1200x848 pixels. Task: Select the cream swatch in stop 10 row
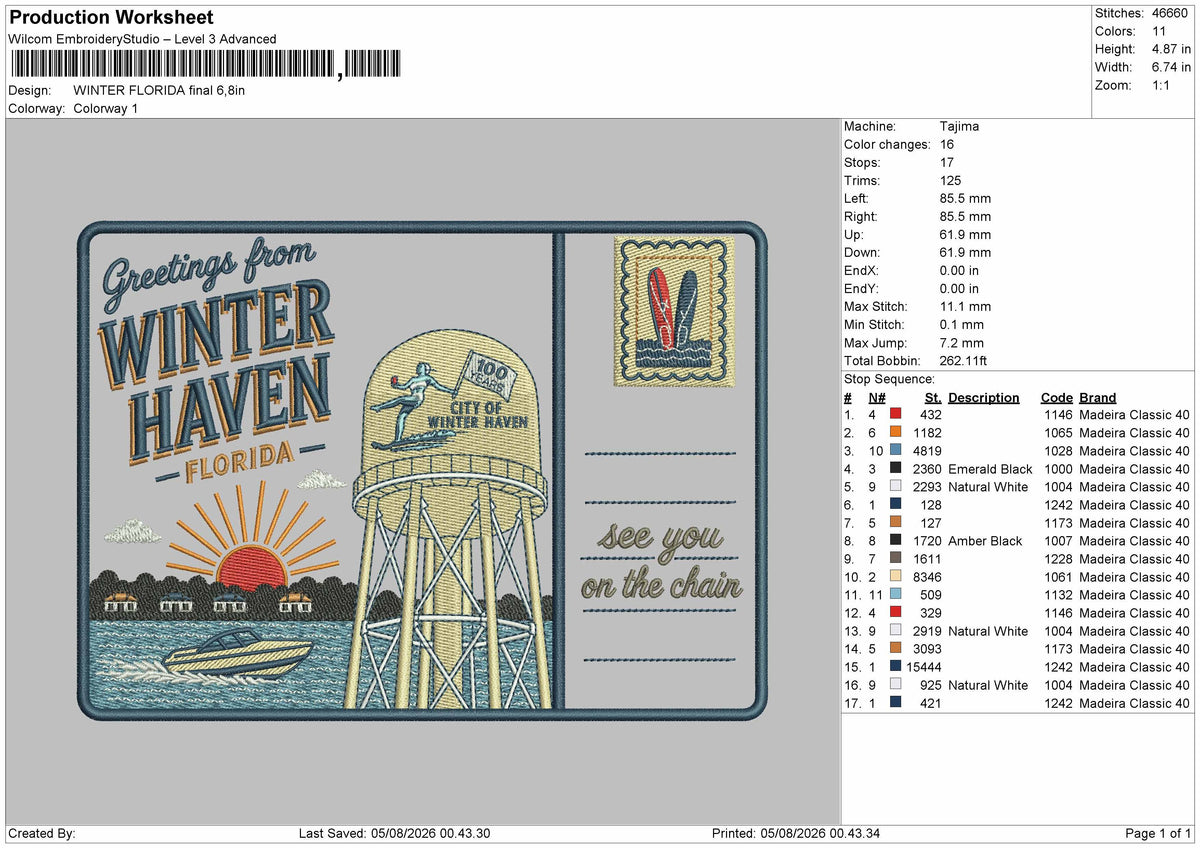coord(895,576)
